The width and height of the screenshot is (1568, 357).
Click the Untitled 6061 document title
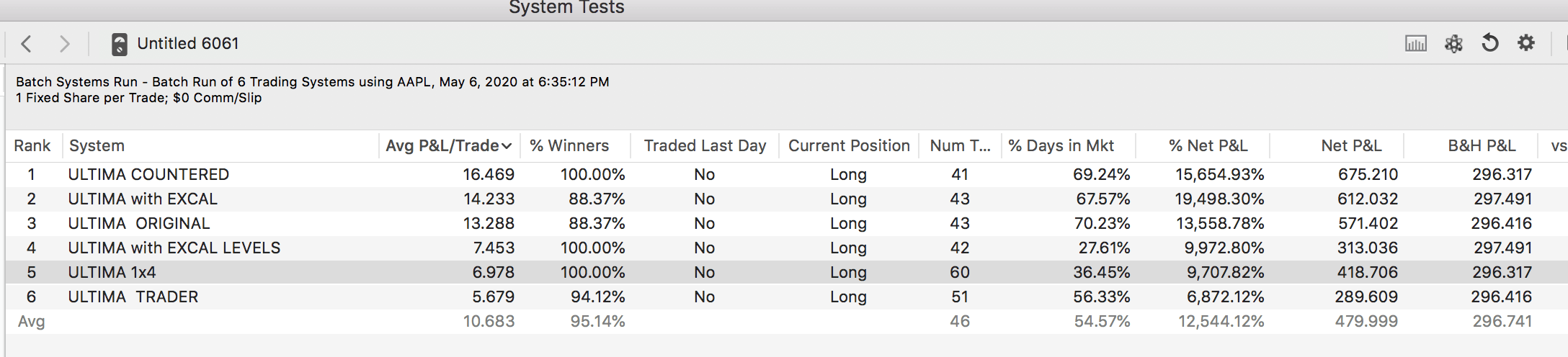187,44
